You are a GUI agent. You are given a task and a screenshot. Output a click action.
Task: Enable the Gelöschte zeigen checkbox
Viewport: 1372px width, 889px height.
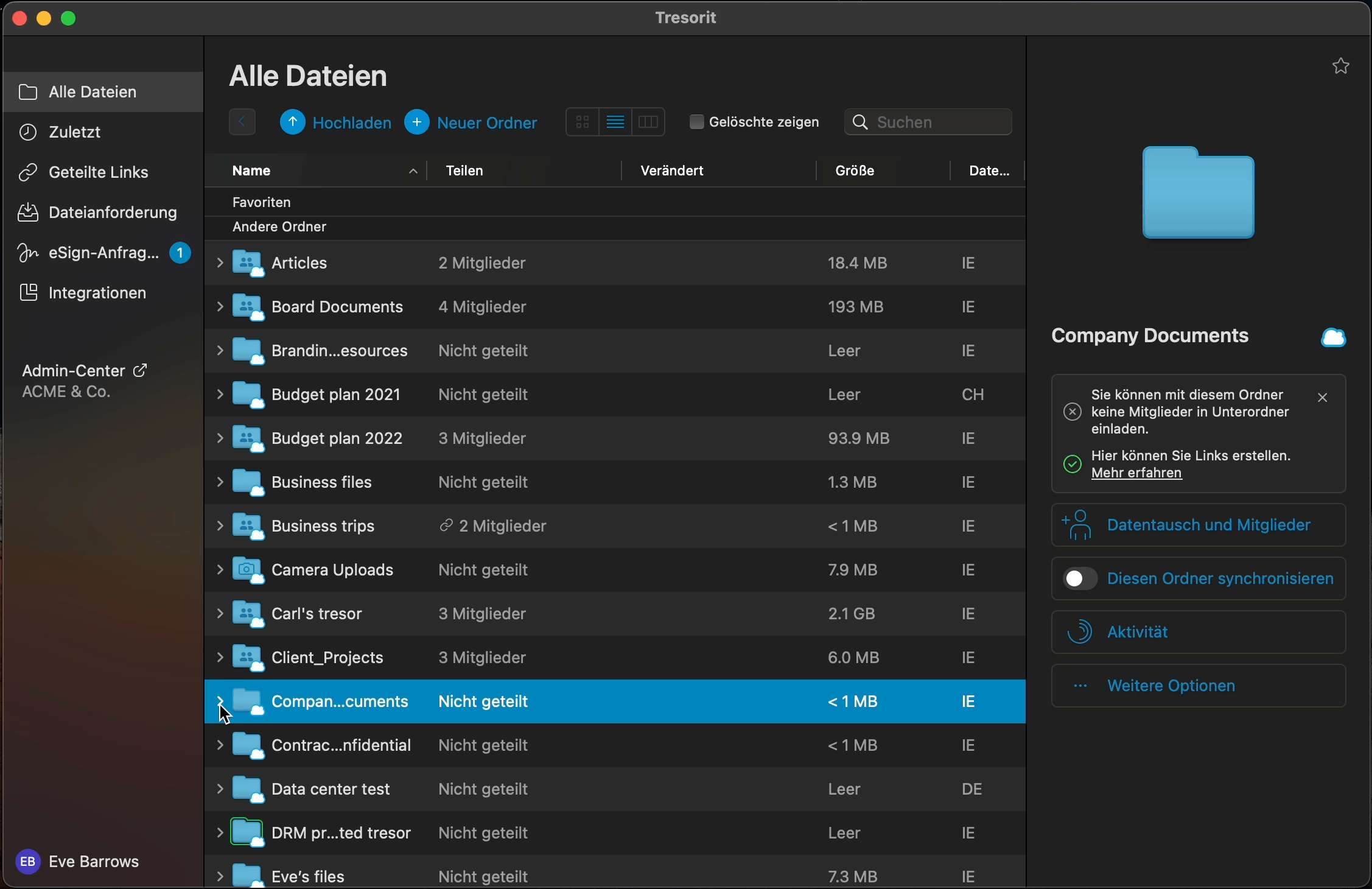click(x=696, y=122)
